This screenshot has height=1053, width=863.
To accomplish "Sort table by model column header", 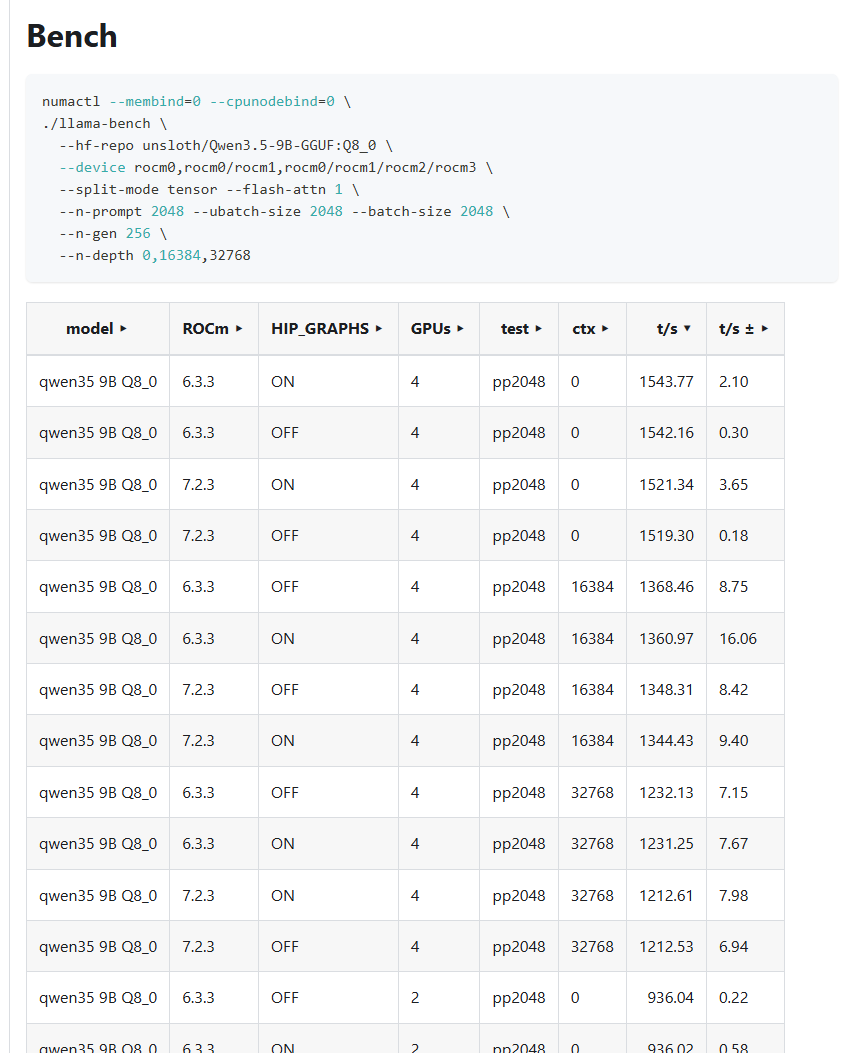I will pyautogui.click(x=97, y=329).
